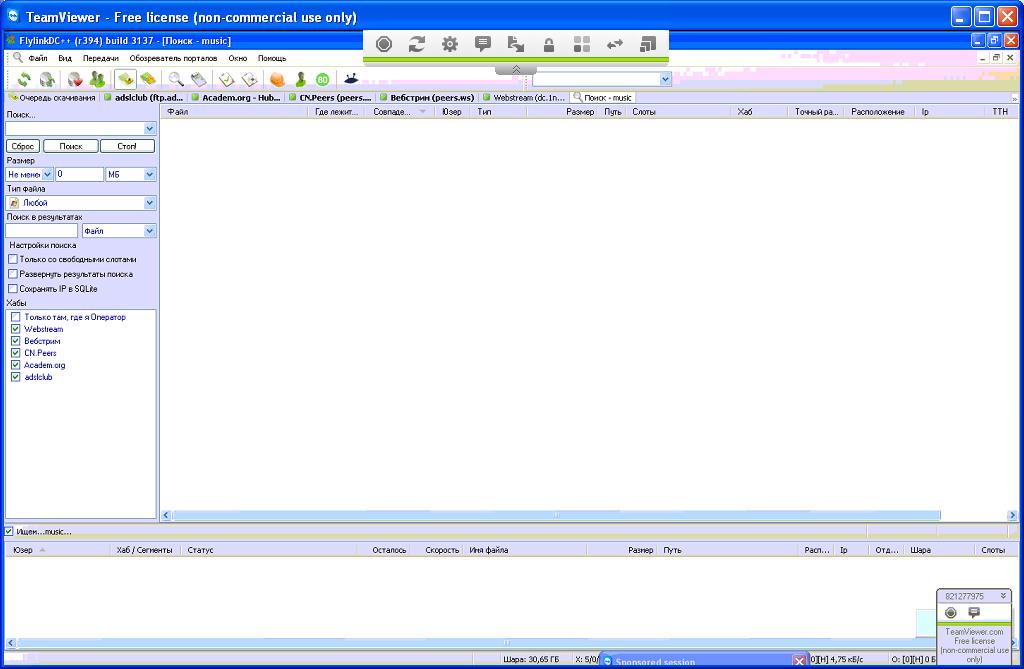Focus the size value field showing 0
The image size is (1024, 669).
[x=79, y=174]
